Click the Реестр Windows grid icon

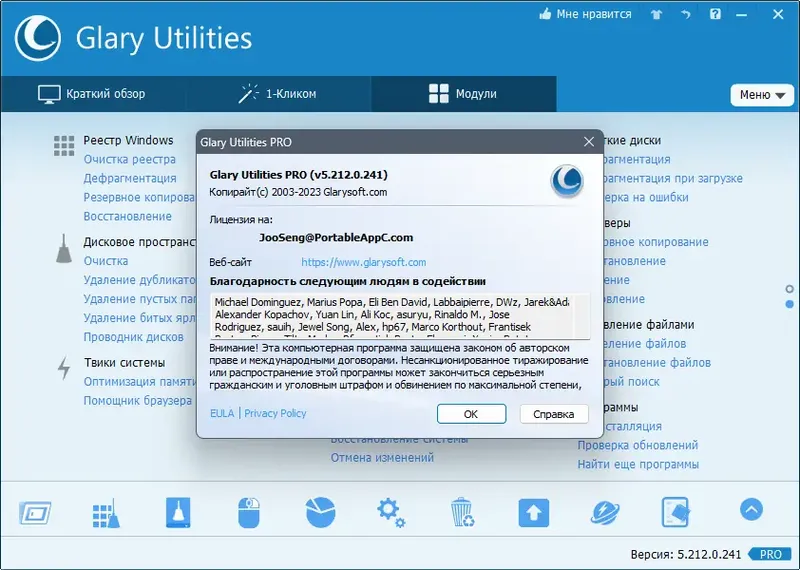64,146
